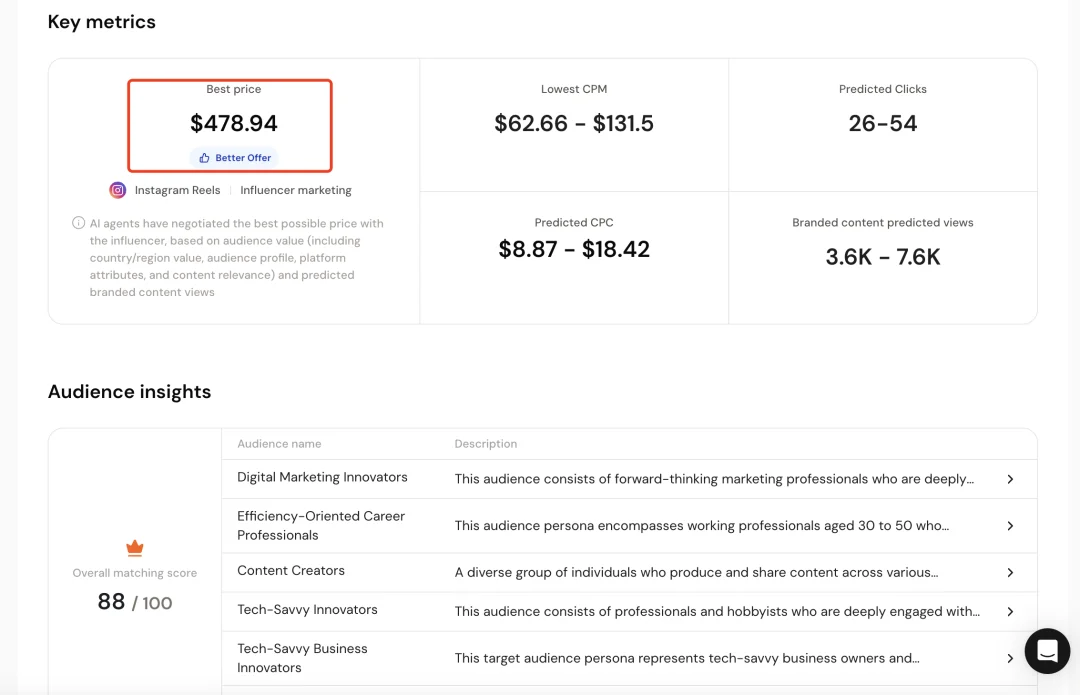The width and height of the screenshot is (1080, 695).
Task: Expand Digital Marketing Innovators row arrow
Action: click(1010, 479)
